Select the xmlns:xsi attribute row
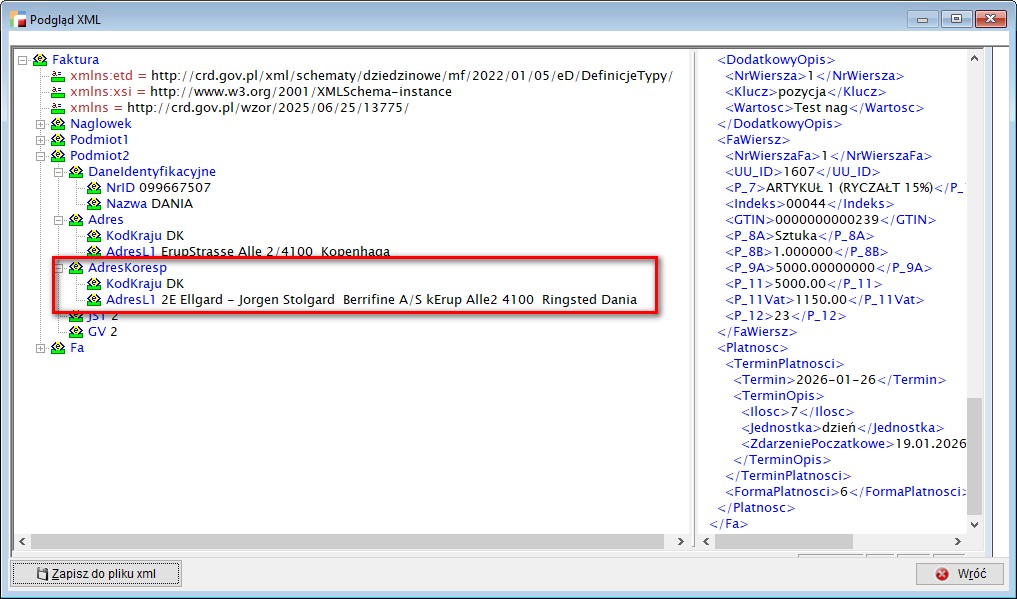The width and height of the screenshot is (1017, 599). pos(260,92)
